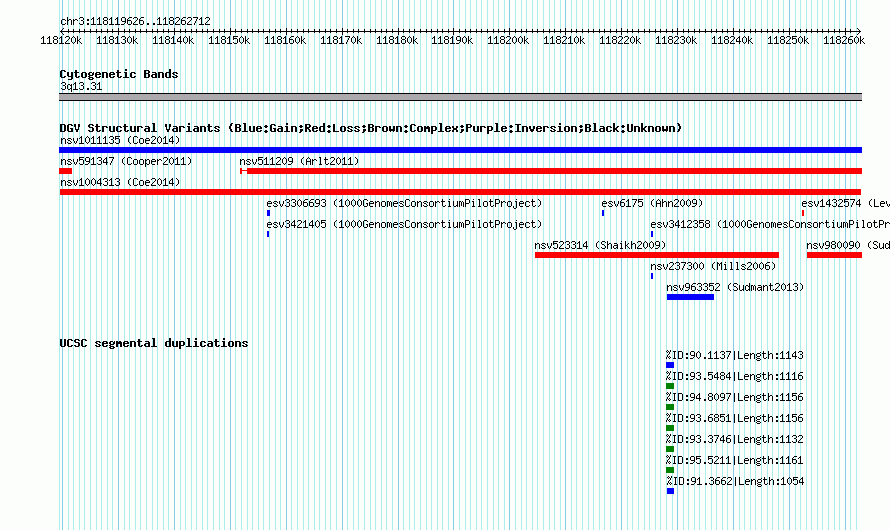Open the nsv1004313 (Coe2014) red loss bar
The width and height of the screenshot is (890, 530).
(460, 192)
